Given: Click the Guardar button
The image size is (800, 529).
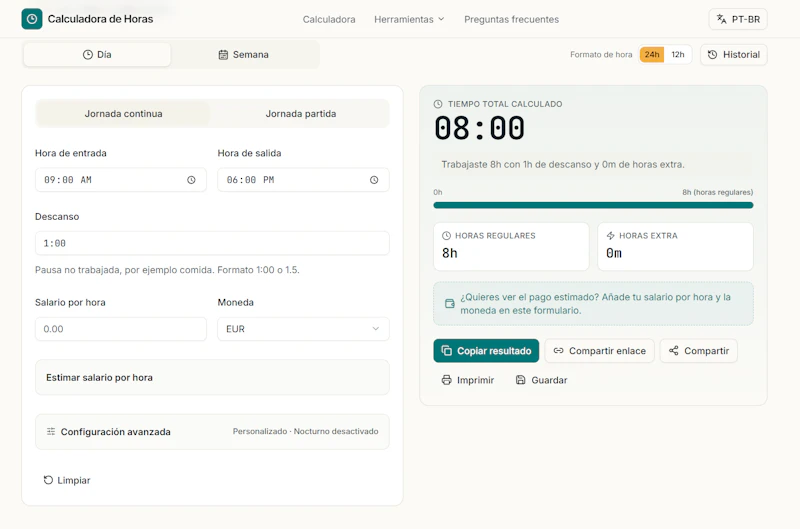Looking at the screenshot, I should [541, 380].
